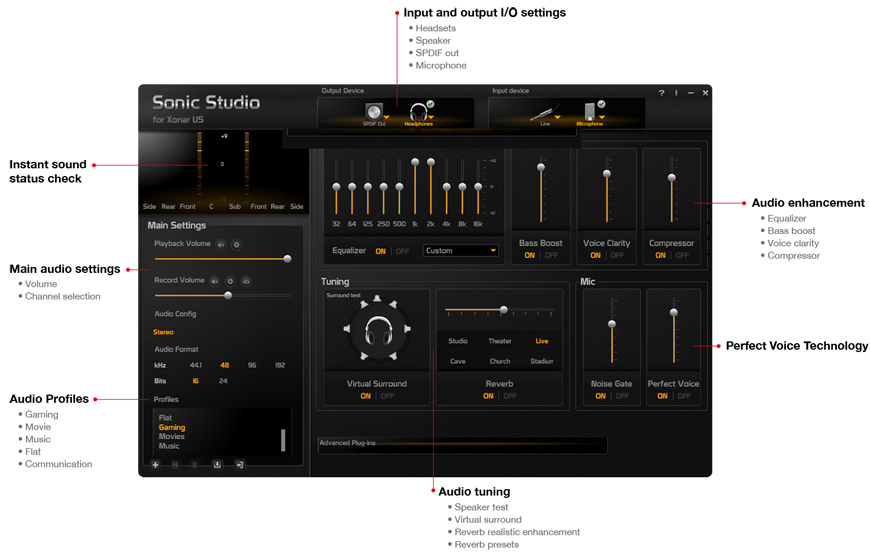
Task: Expand the SPDIF Out dropdown arrow
Action: pos(387,118)
